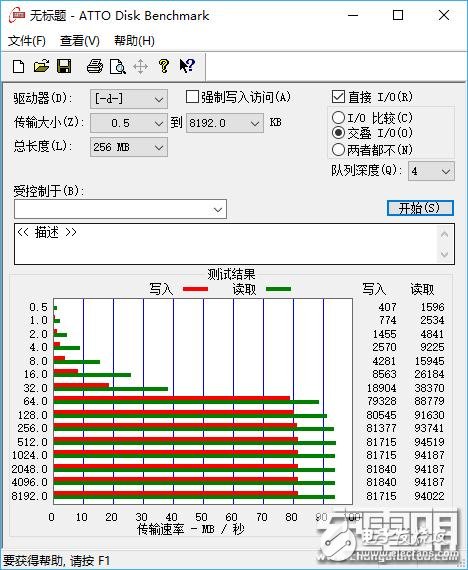The image size is (468, 570).
Task: Open About via yellow question mark icon
Action: click(164, 66)
